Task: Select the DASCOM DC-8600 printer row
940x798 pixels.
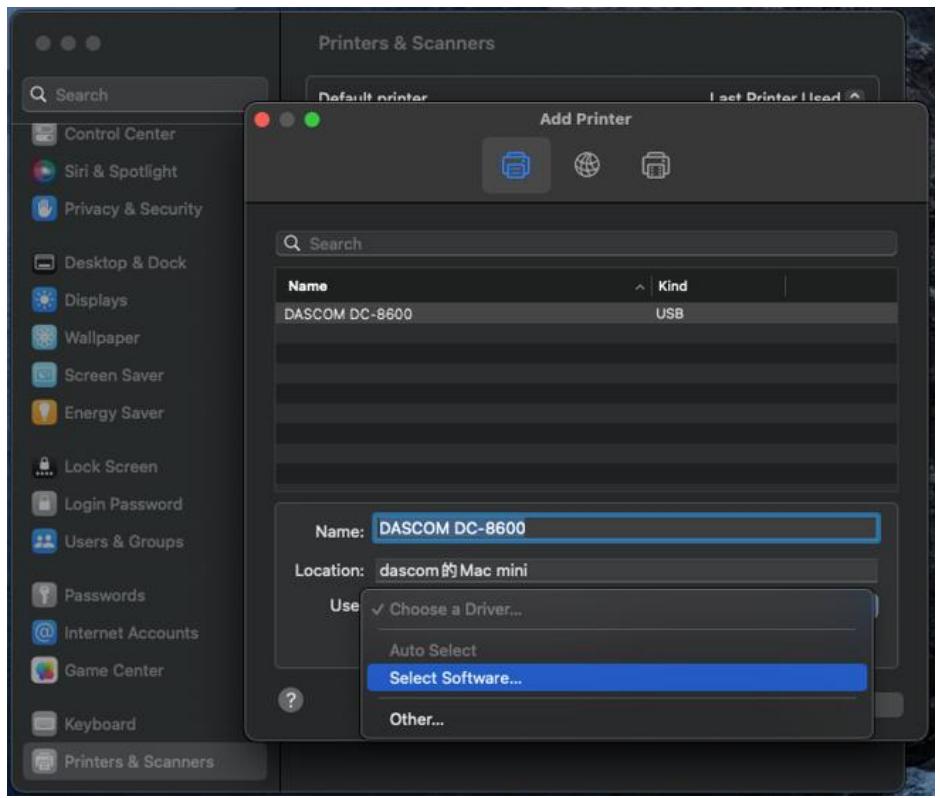Action: tap(586, 314)
